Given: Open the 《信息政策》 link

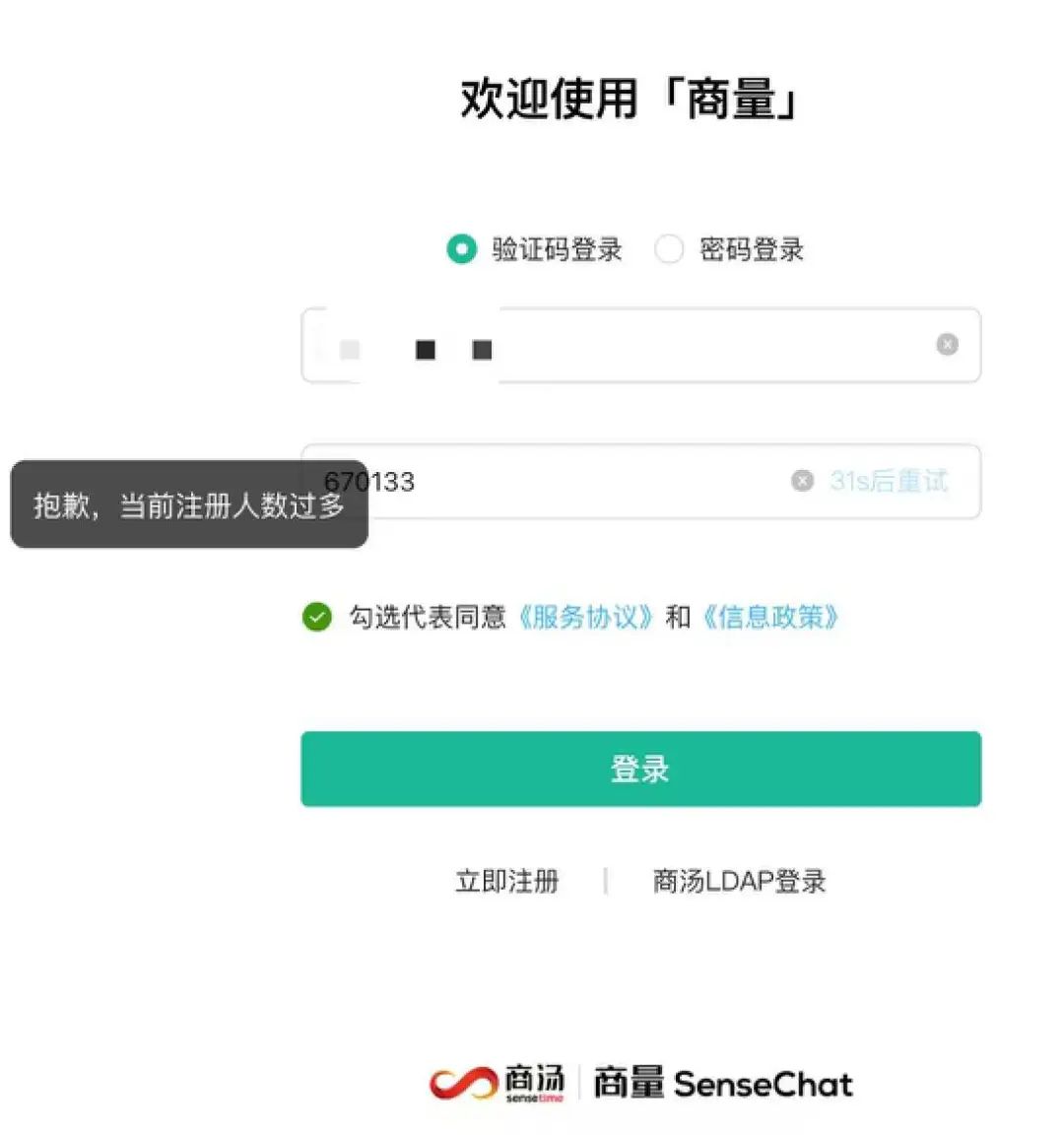Looking at the screenshot, I should 770,617.
